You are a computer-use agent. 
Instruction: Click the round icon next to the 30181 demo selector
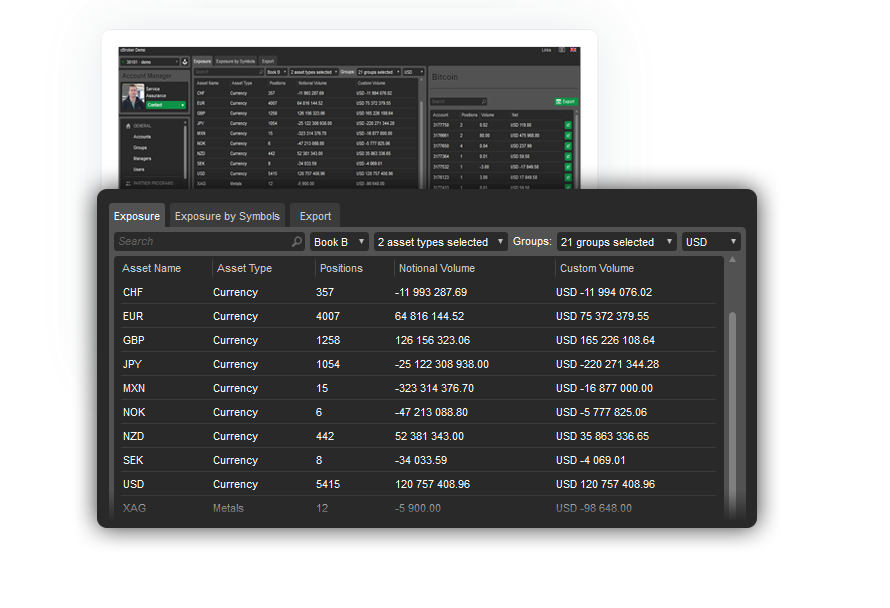pos(184,62)
